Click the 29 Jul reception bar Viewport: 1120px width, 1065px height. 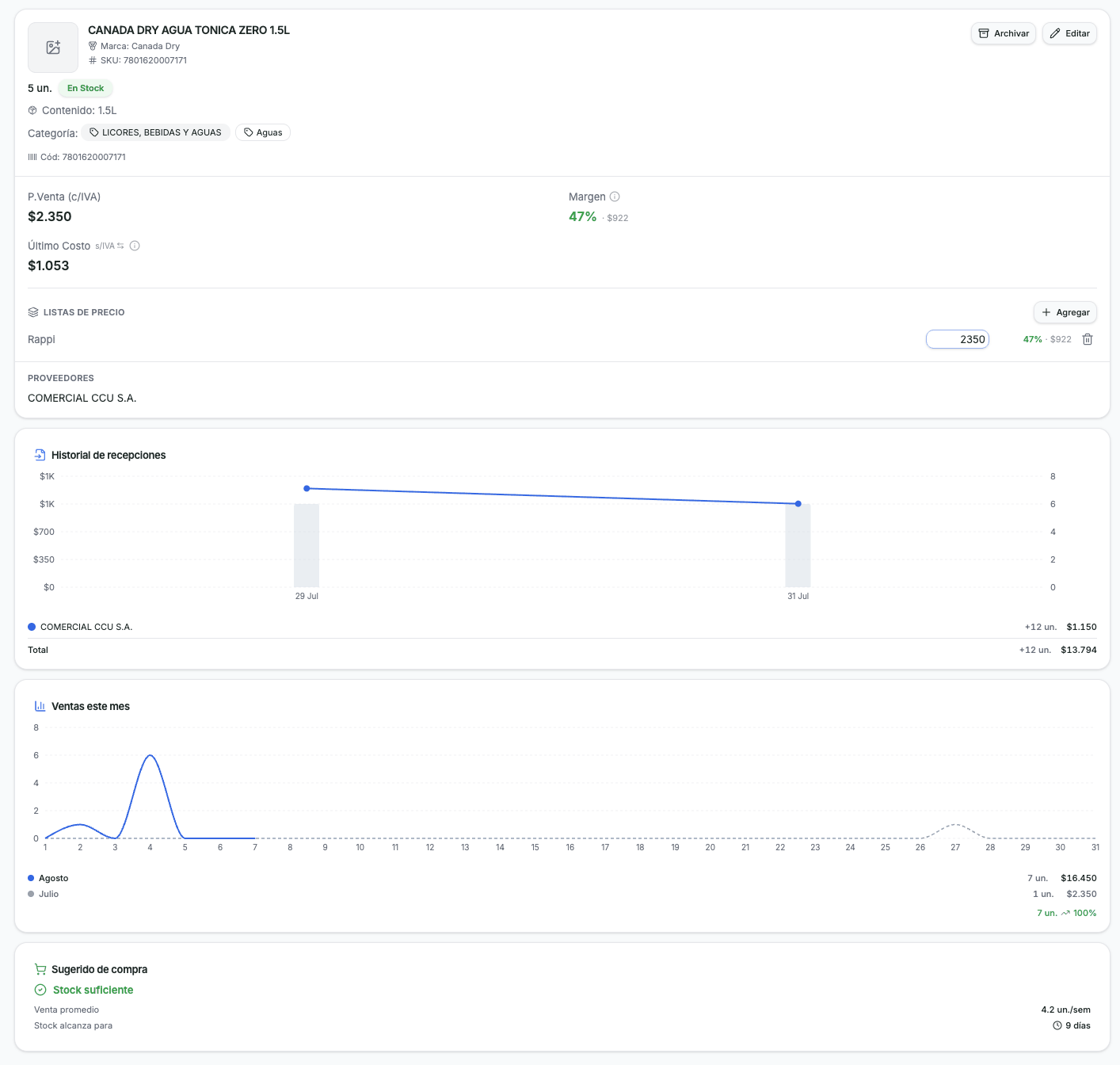(307, 545)
